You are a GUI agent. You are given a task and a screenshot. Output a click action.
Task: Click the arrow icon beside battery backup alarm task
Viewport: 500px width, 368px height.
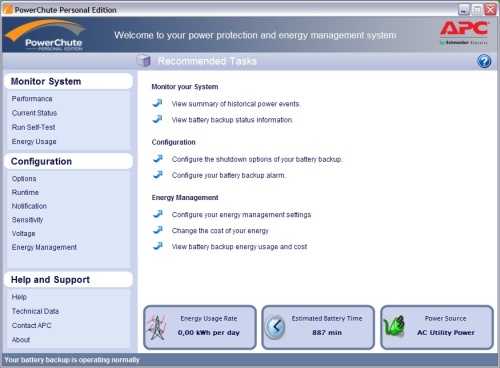(158, 175)
